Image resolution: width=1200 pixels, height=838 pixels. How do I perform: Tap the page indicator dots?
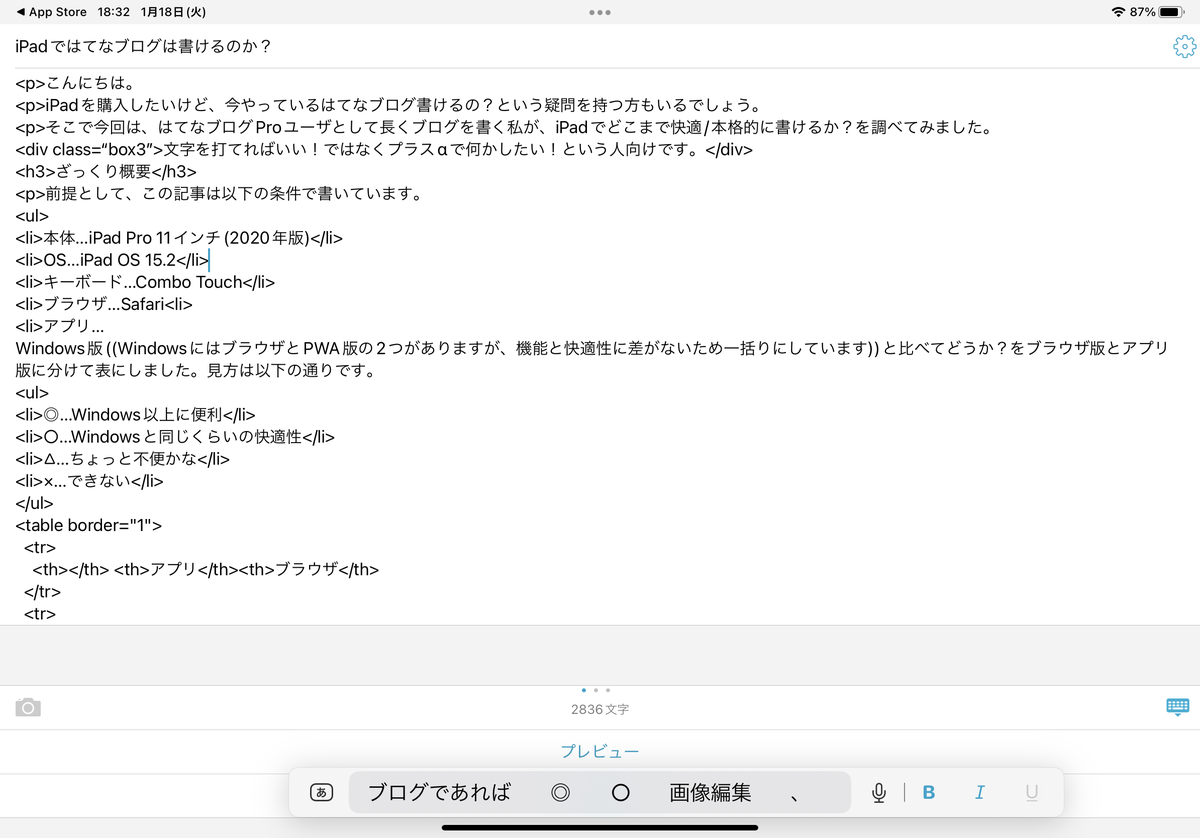tap(596, 690)
